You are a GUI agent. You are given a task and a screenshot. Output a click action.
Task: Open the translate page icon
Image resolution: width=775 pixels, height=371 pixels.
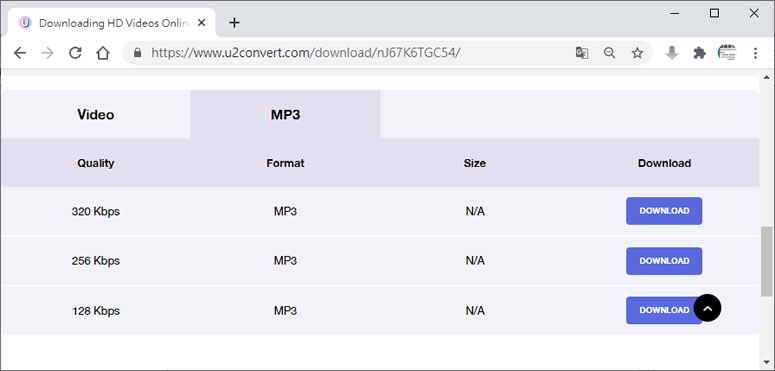[x=582, y=53]
